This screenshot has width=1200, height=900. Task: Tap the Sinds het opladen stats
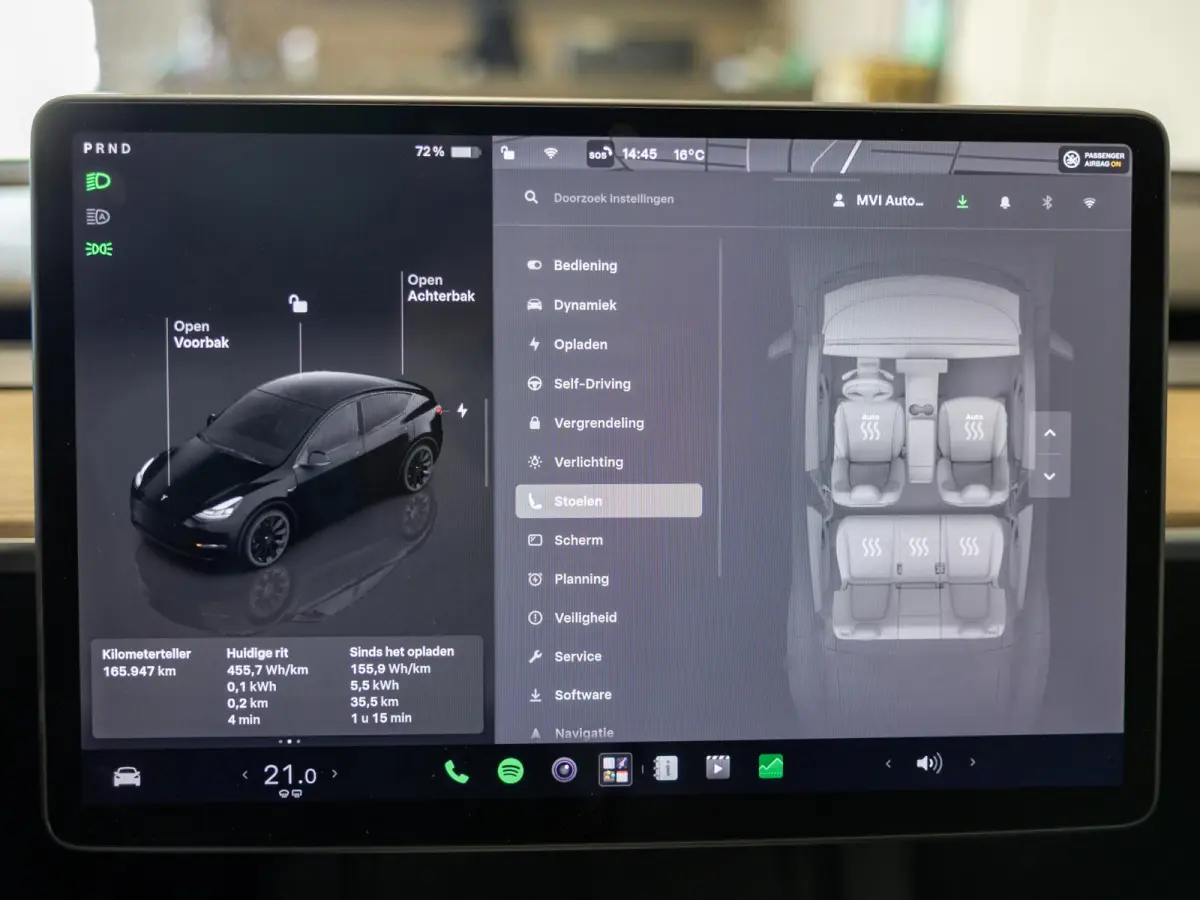pyautogui.click(x=401, y=684)
